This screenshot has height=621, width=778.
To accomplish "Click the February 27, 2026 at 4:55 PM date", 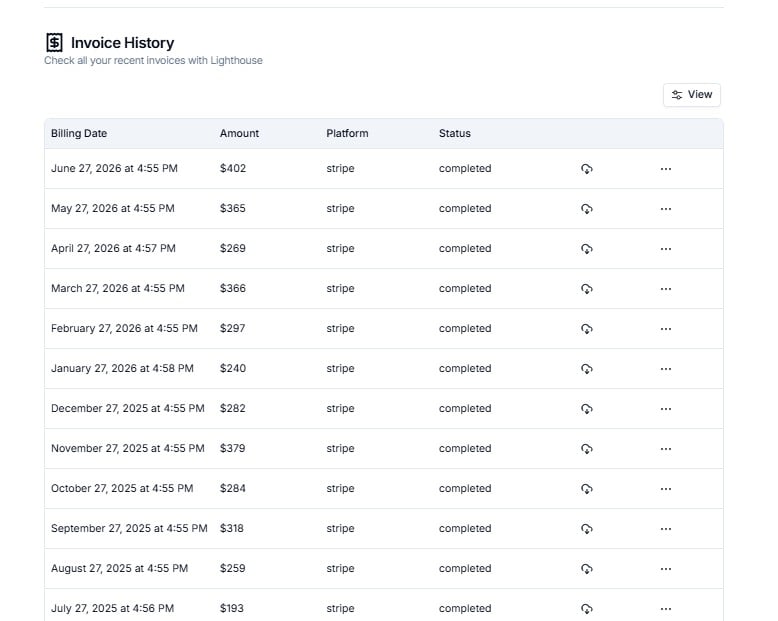I will coord(124,328).
